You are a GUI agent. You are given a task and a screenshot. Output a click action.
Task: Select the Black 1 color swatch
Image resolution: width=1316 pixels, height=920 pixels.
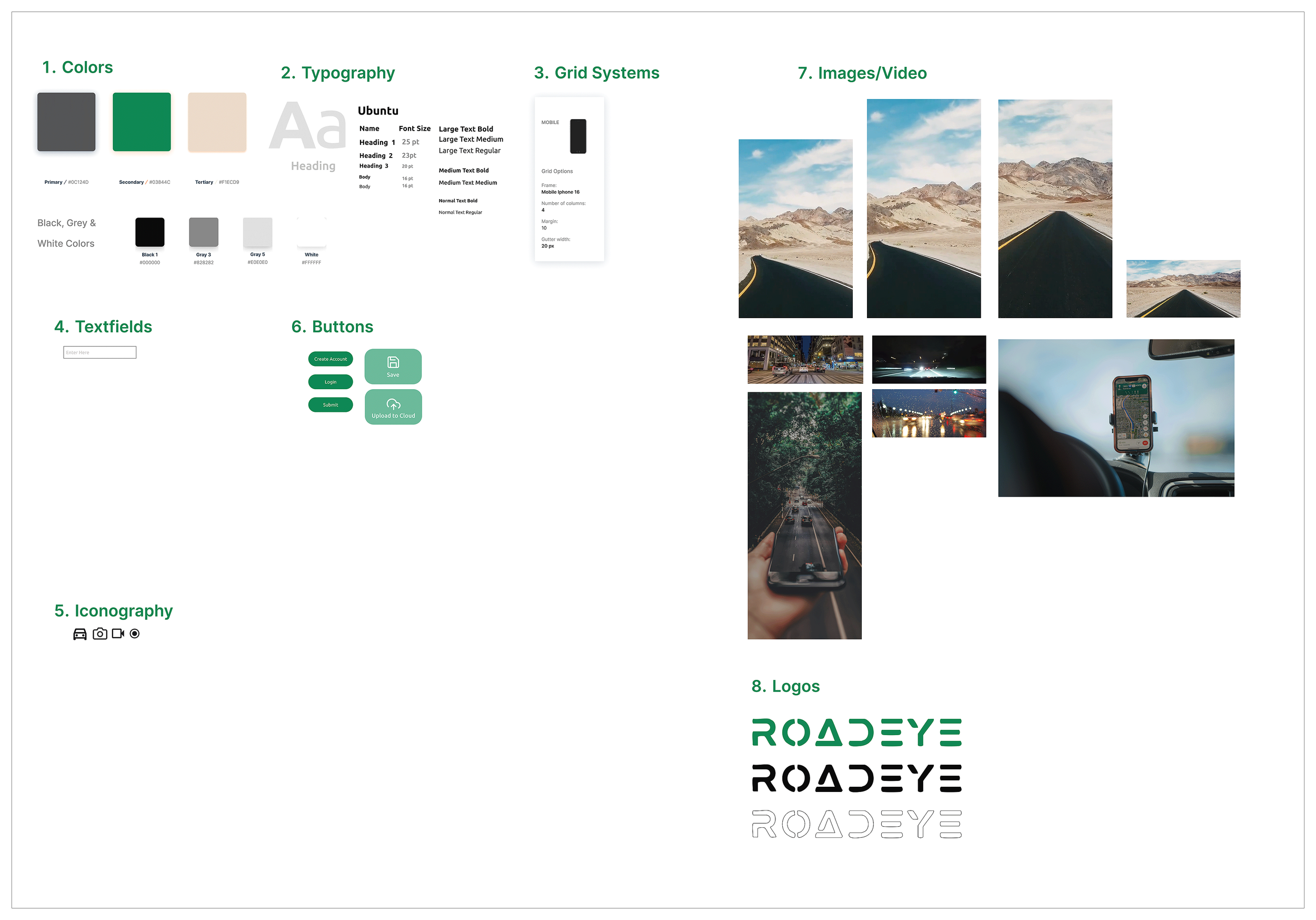[x=149, y=232]
